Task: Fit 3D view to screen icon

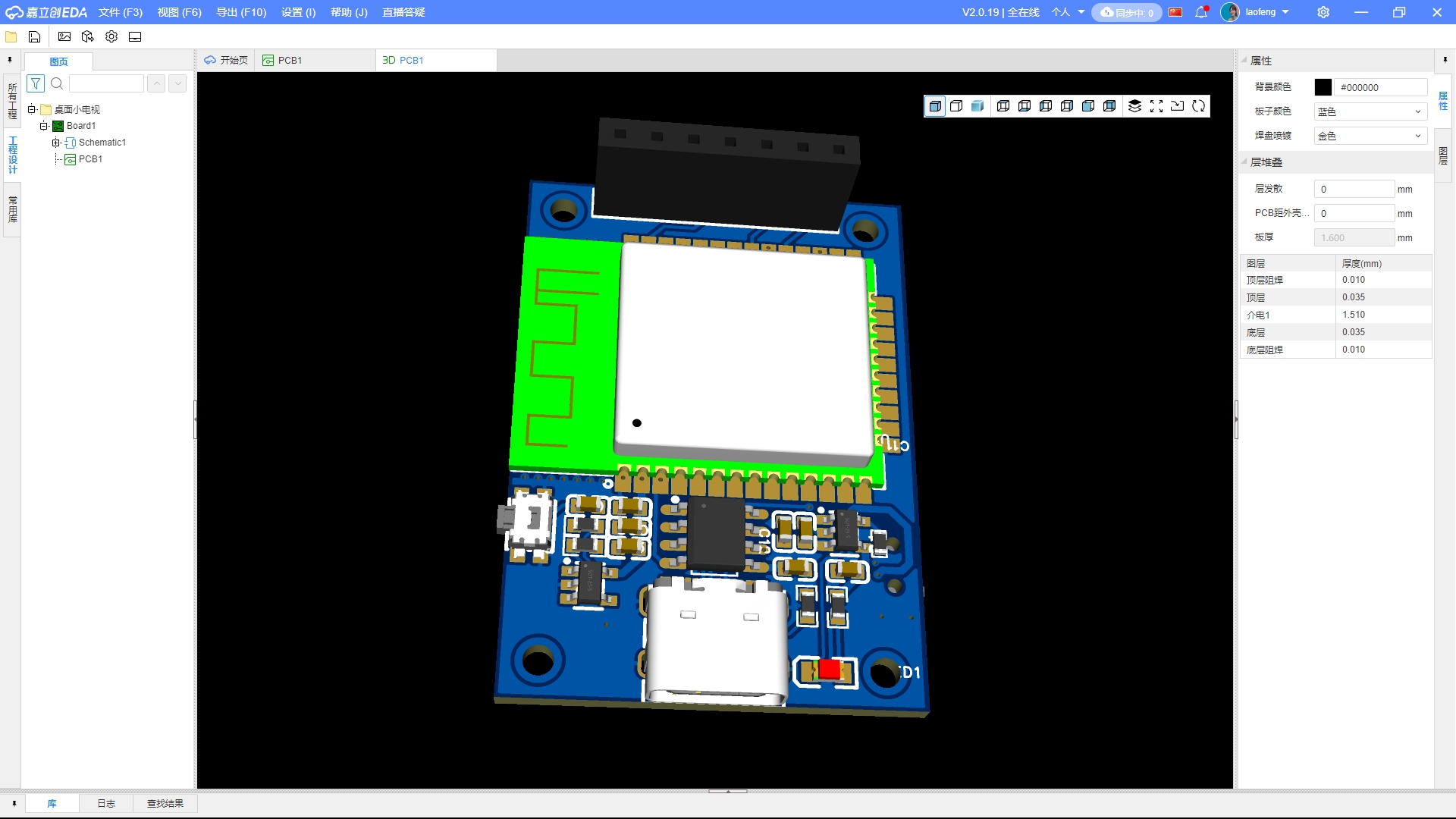Action: tap(1156, 106)
